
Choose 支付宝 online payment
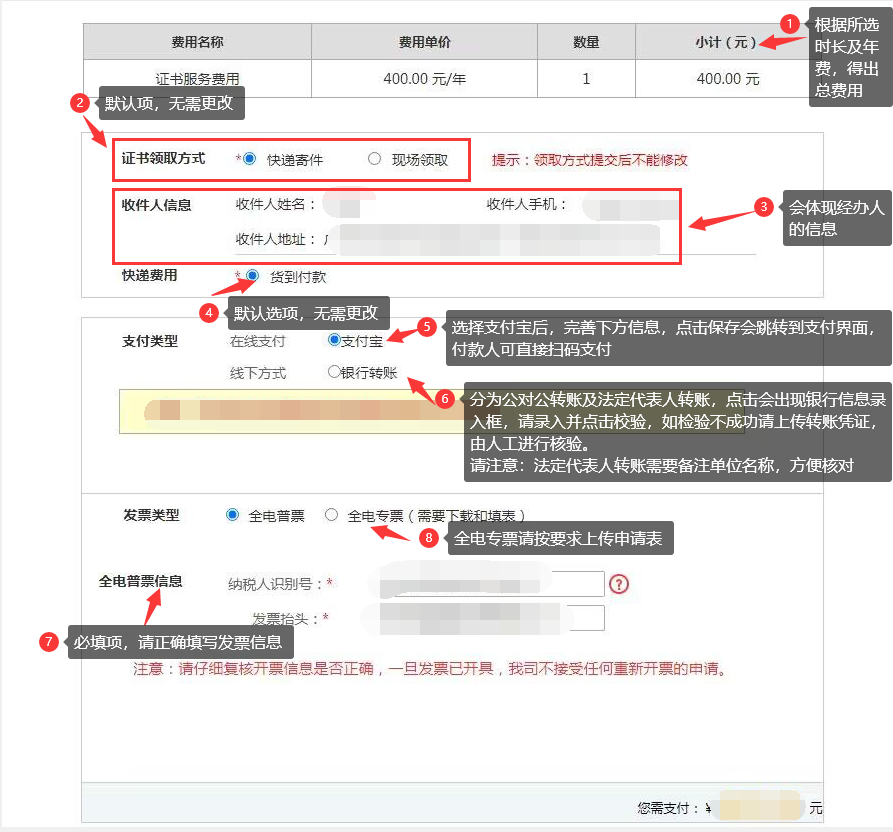pos(335,340)
